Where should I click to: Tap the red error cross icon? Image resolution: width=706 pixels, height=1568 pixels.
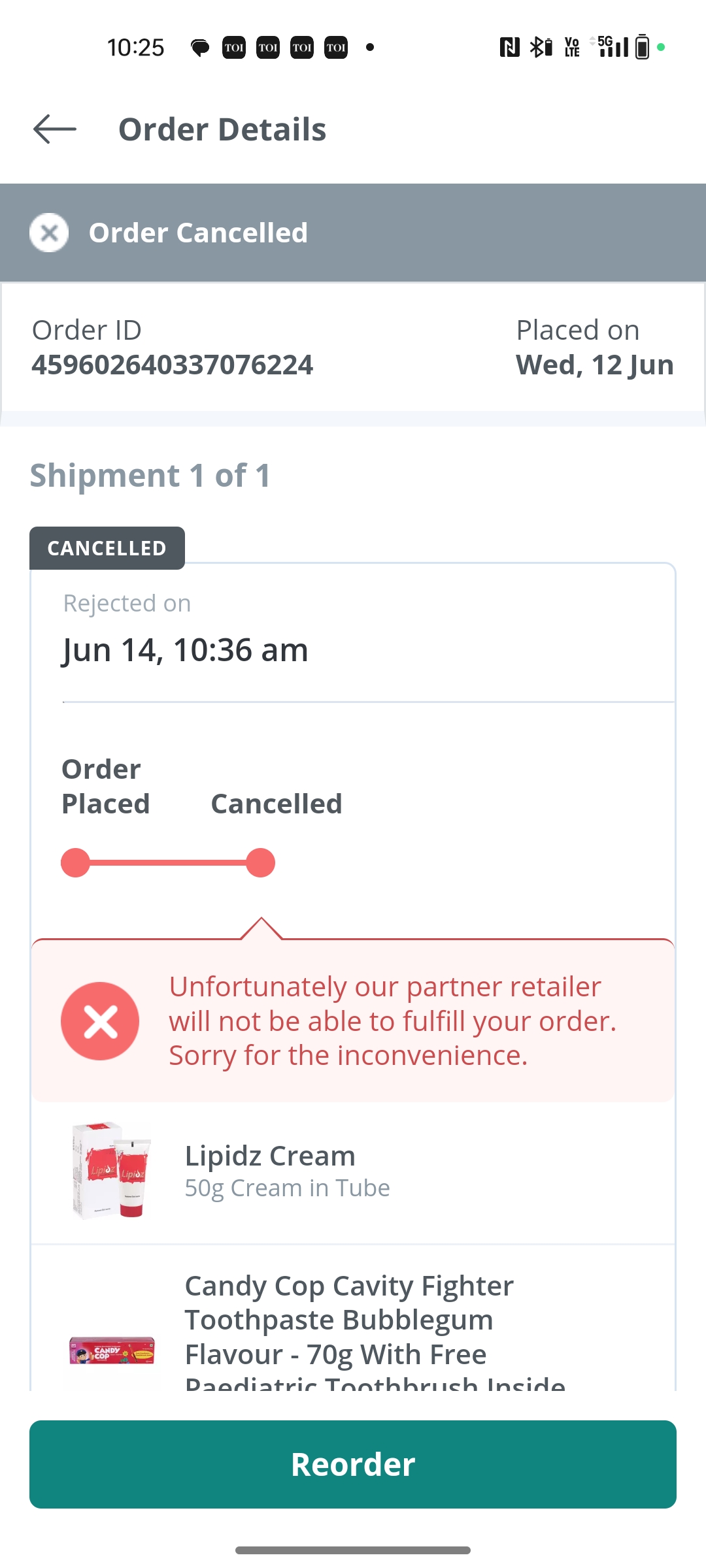(x=100, y=1021)
